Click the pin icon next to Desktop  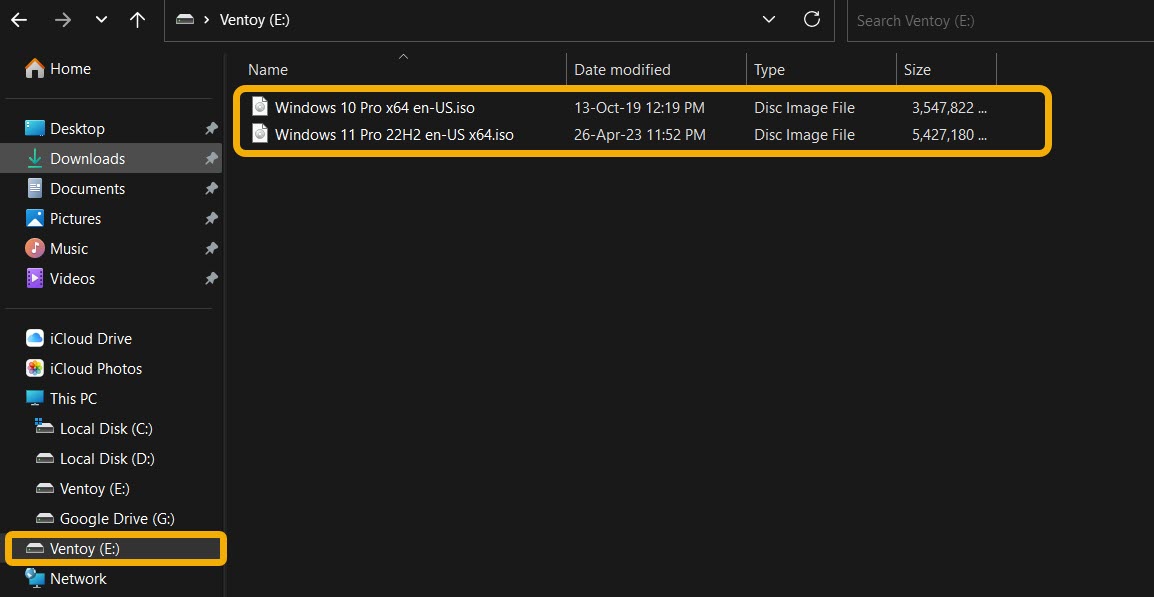[211, 128]
